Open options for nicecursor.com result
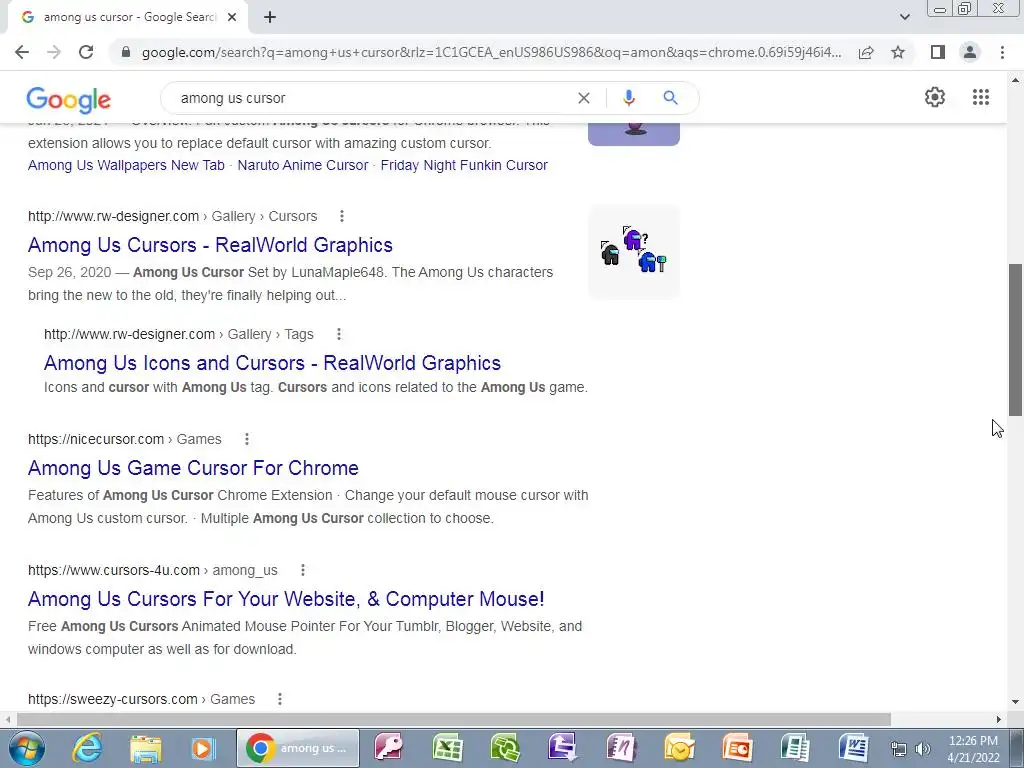The width and height of the screenshot is (1024, 768). click(247, 440)
